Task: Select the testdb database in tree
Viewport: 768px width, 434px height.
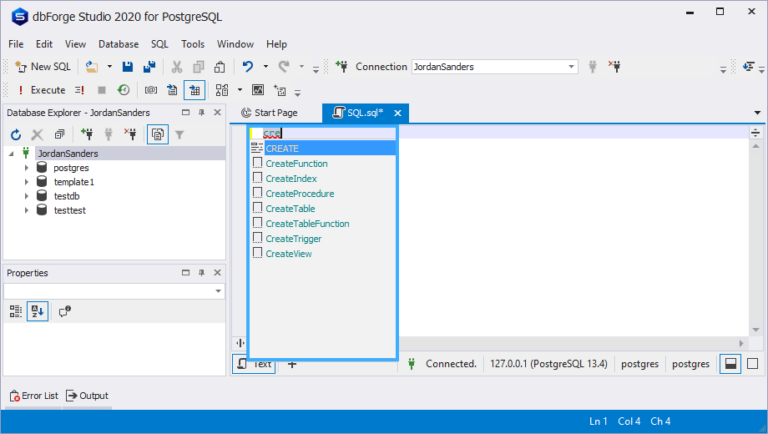Action: (x=67, y=196)
